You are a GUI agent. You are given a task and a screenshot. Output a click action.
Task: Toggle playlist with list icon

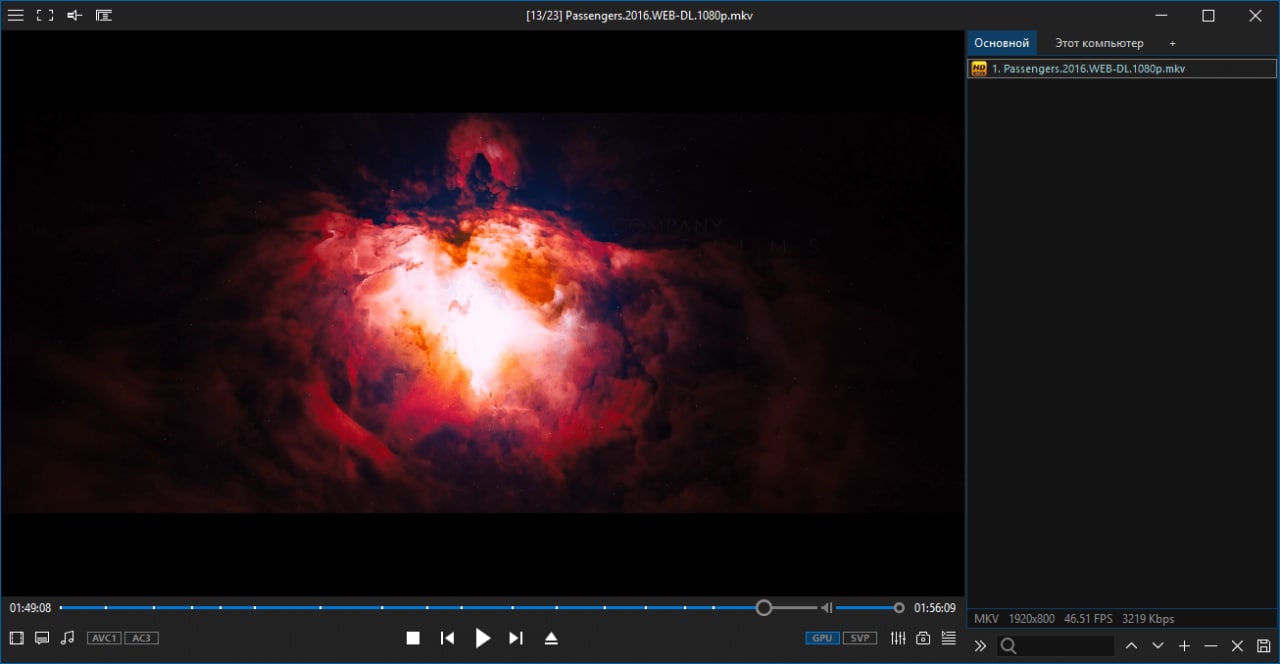948,637
